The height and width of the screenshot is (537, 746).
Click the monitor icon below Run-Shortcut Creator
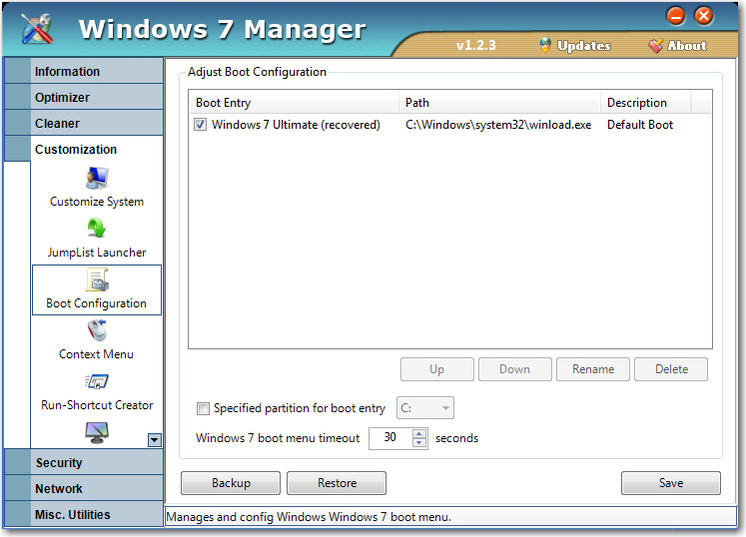point(97,432)
